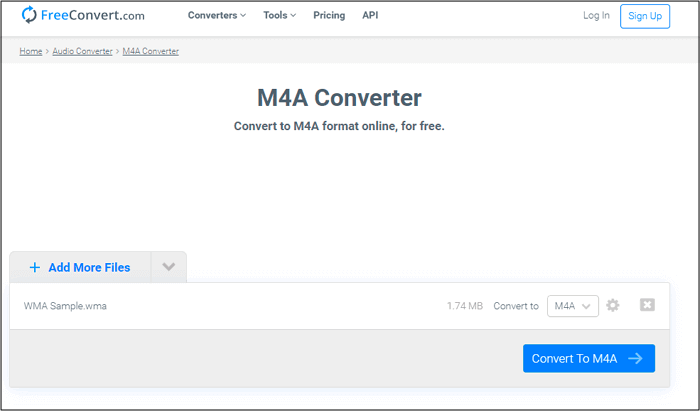This screenshot has height=411, width=700.
Task: Click the M4A Converter breadcrumb link
Action: point(150,51)
